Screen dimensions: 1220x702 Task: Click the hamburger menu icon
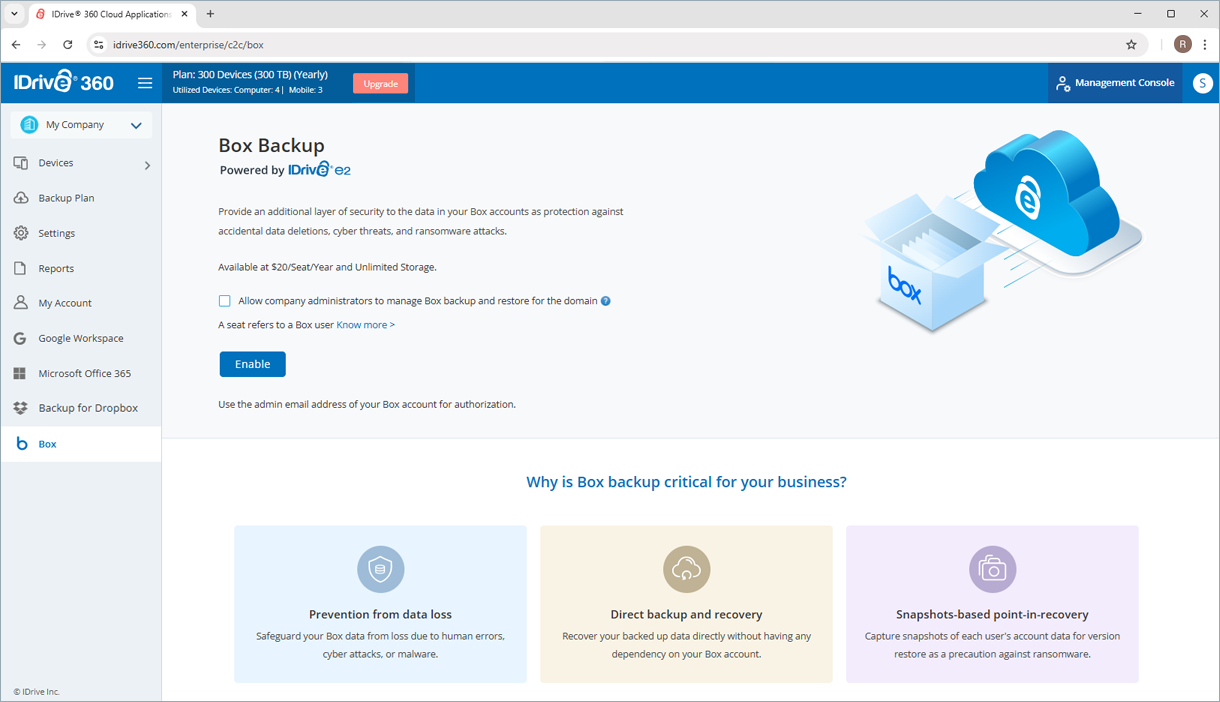click(145, 83)
